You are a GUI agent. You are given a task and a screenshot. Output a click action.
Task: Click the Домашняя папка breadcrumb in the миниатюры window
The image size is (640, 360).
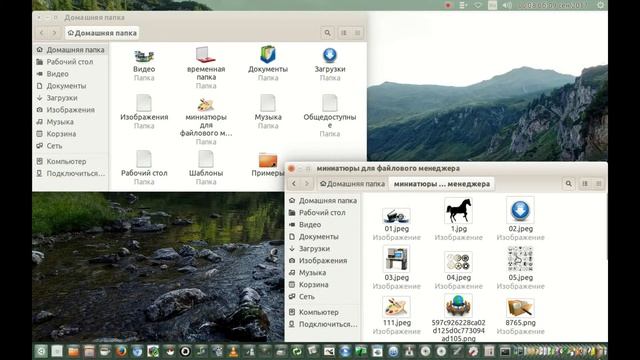point(352,184)
